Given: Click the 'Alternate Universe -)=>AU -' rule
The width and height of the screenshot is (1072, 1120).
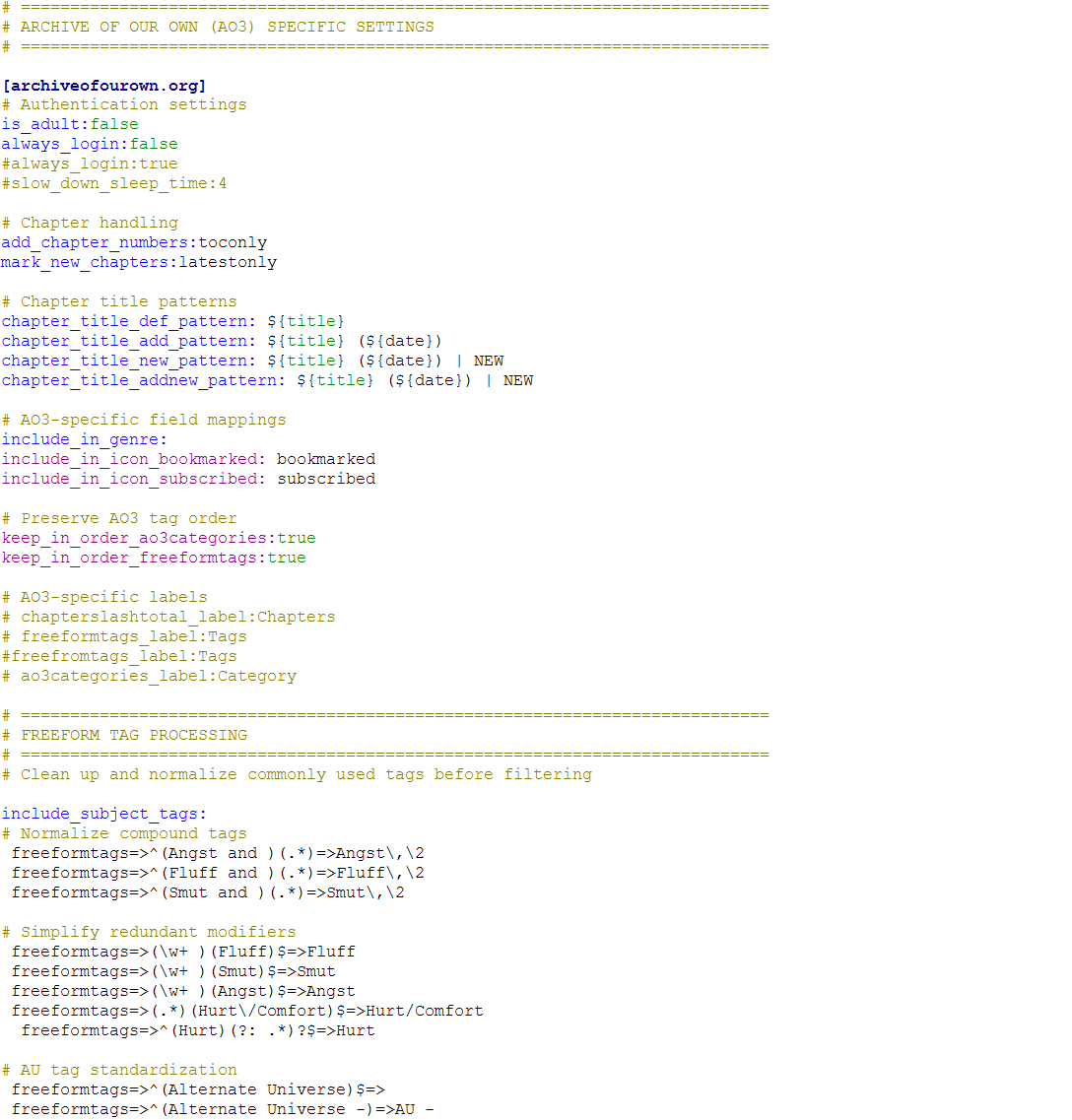Looking at the screenshot, I should [223, 1109].
